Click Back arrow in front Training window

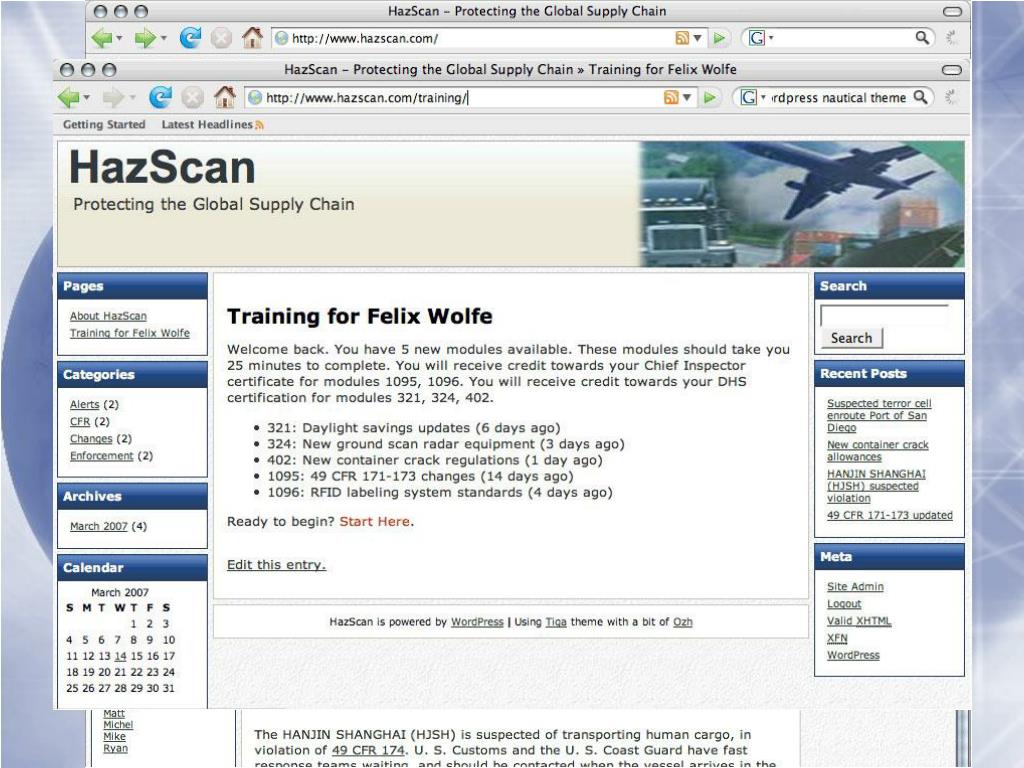click(x=68, y=98)
